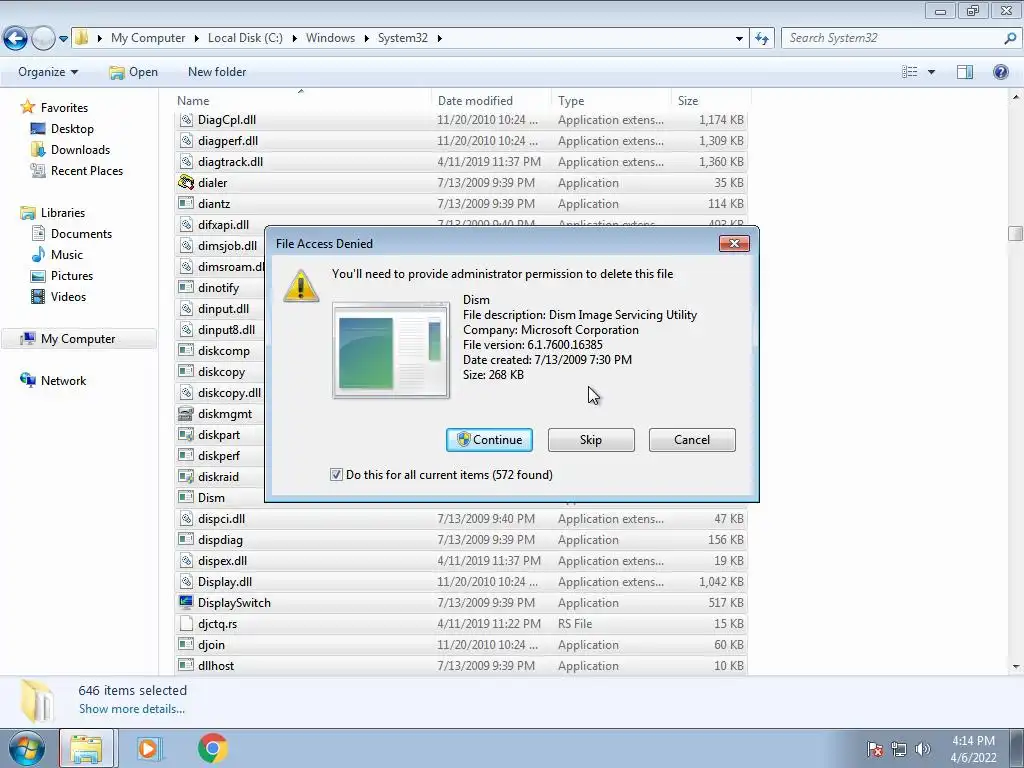Select the diskpart file icon
The image size is (1024, 768).
[x=186, y=434]
